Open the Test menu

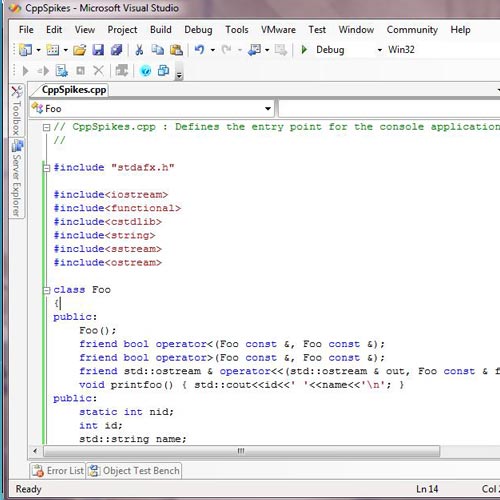tap(317, 30)
